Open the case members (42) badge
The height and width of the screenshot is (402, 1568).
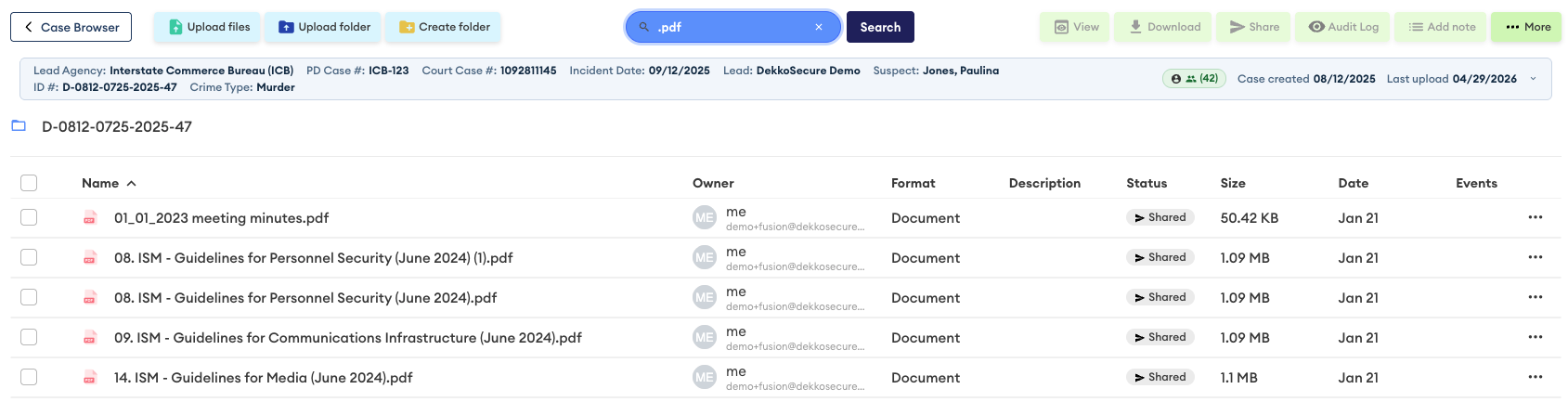1194,79
